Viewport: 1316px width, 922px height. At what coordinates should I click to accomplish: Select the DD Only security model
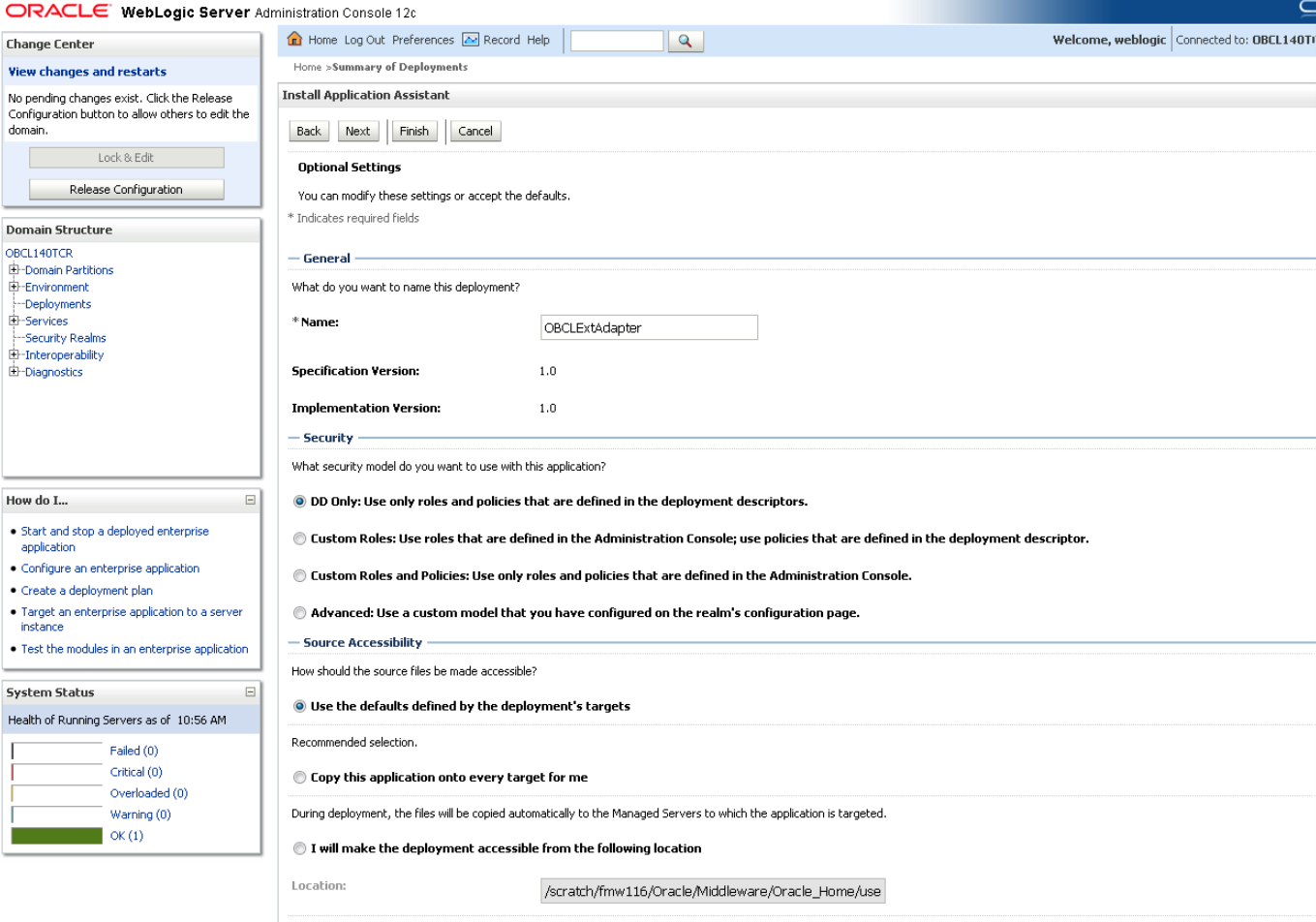click(299, 502)
